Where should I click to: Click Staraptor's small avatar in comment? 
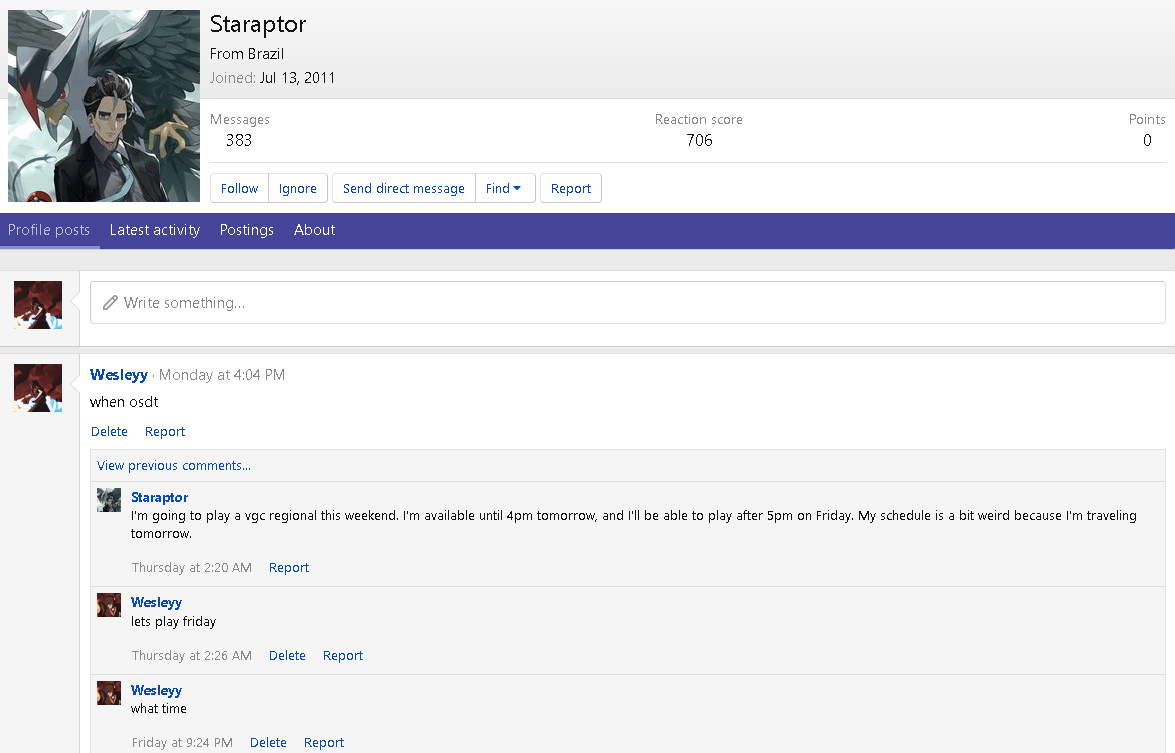click(109, 500)
